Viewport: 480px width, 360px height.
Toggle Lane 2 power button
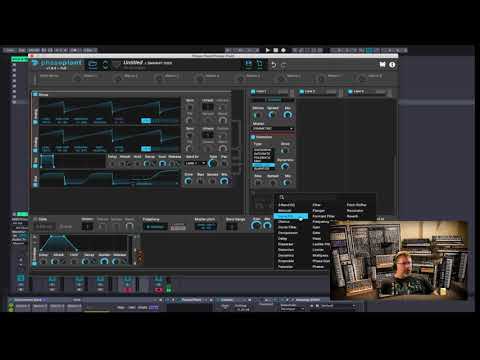pos(301,91)
